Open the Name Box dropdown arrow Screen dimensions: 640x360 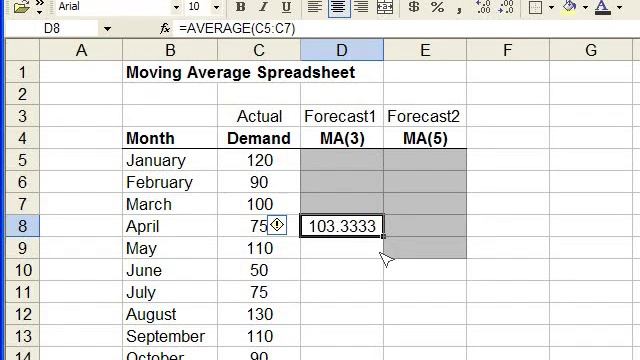tap(107, 29)
